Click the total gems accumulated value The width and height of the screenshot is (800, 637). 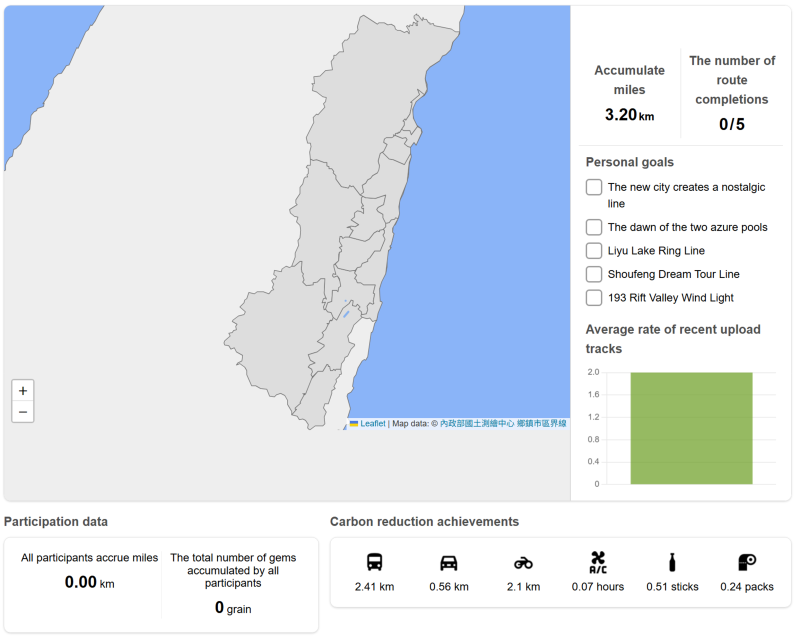pyautogui.click(x=224, y=607)
